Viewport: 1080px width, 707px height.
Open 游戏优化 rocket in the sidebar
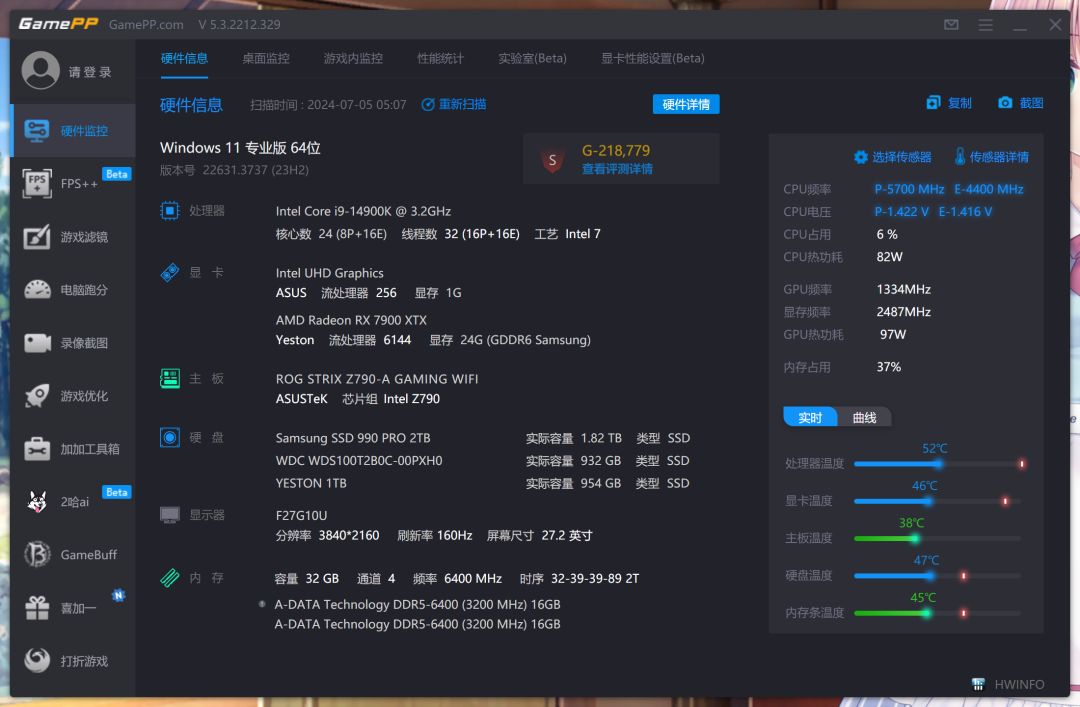pos(72,396)
